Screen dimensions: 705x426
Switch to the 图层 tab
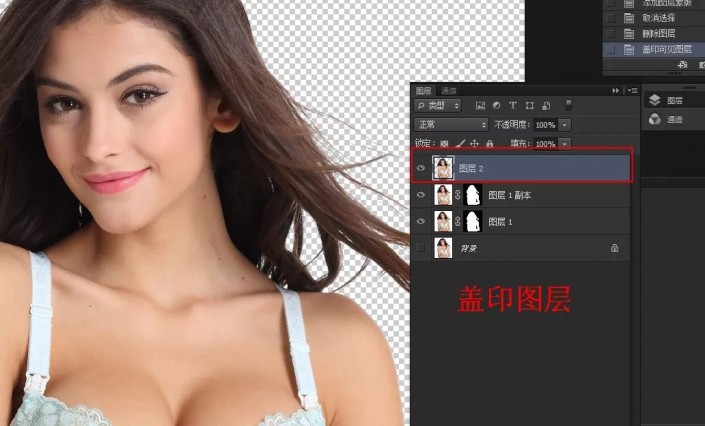(423, 90)
